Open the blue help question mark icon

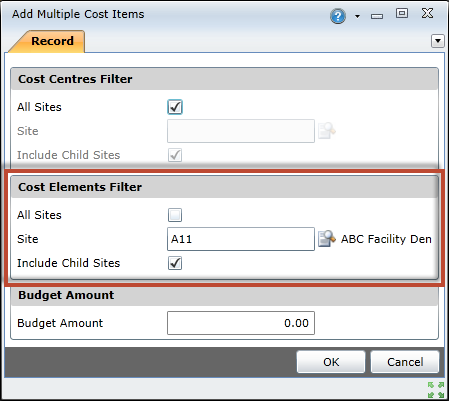pos(338,16)
